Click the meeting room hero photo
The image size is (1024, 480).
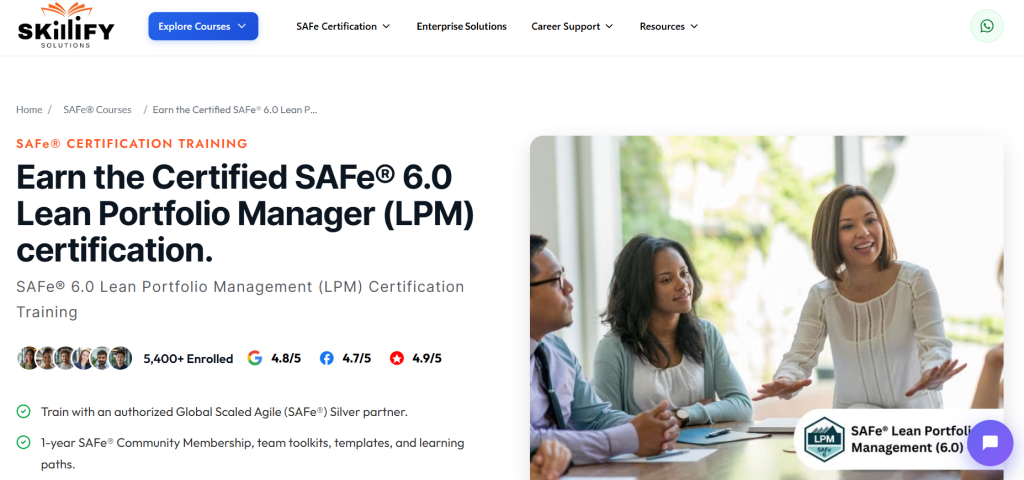766,308
